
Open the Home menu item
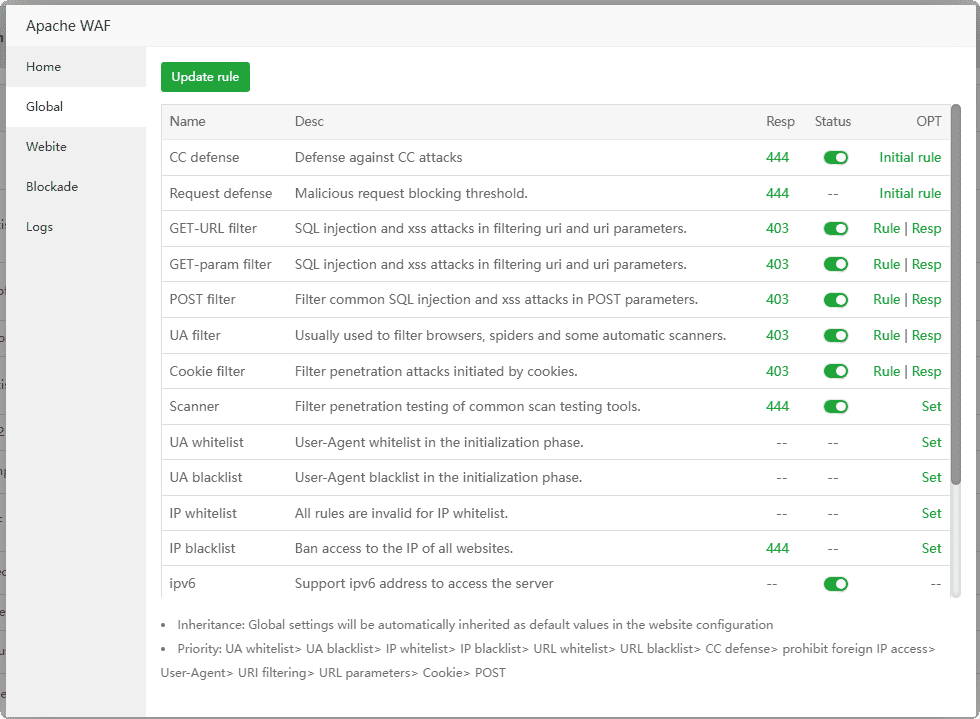44,67
